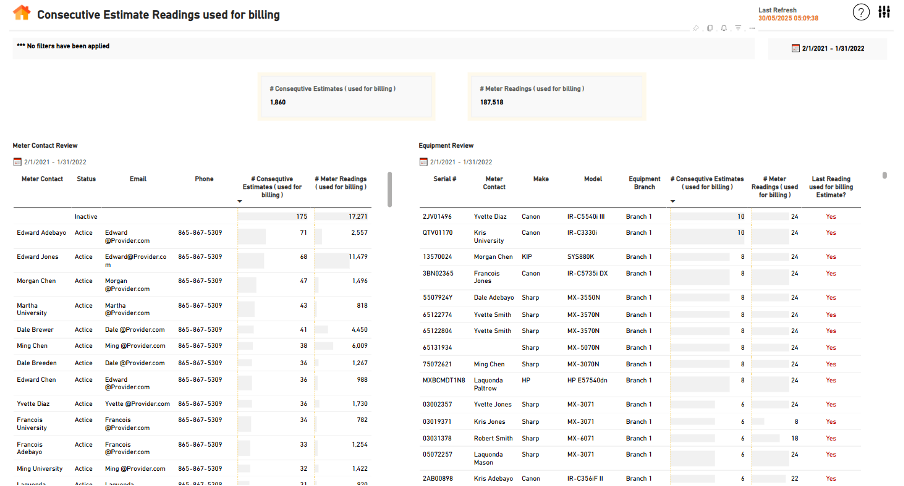Select the Morgan Chen contact name in Meter Contact Review

36,281
